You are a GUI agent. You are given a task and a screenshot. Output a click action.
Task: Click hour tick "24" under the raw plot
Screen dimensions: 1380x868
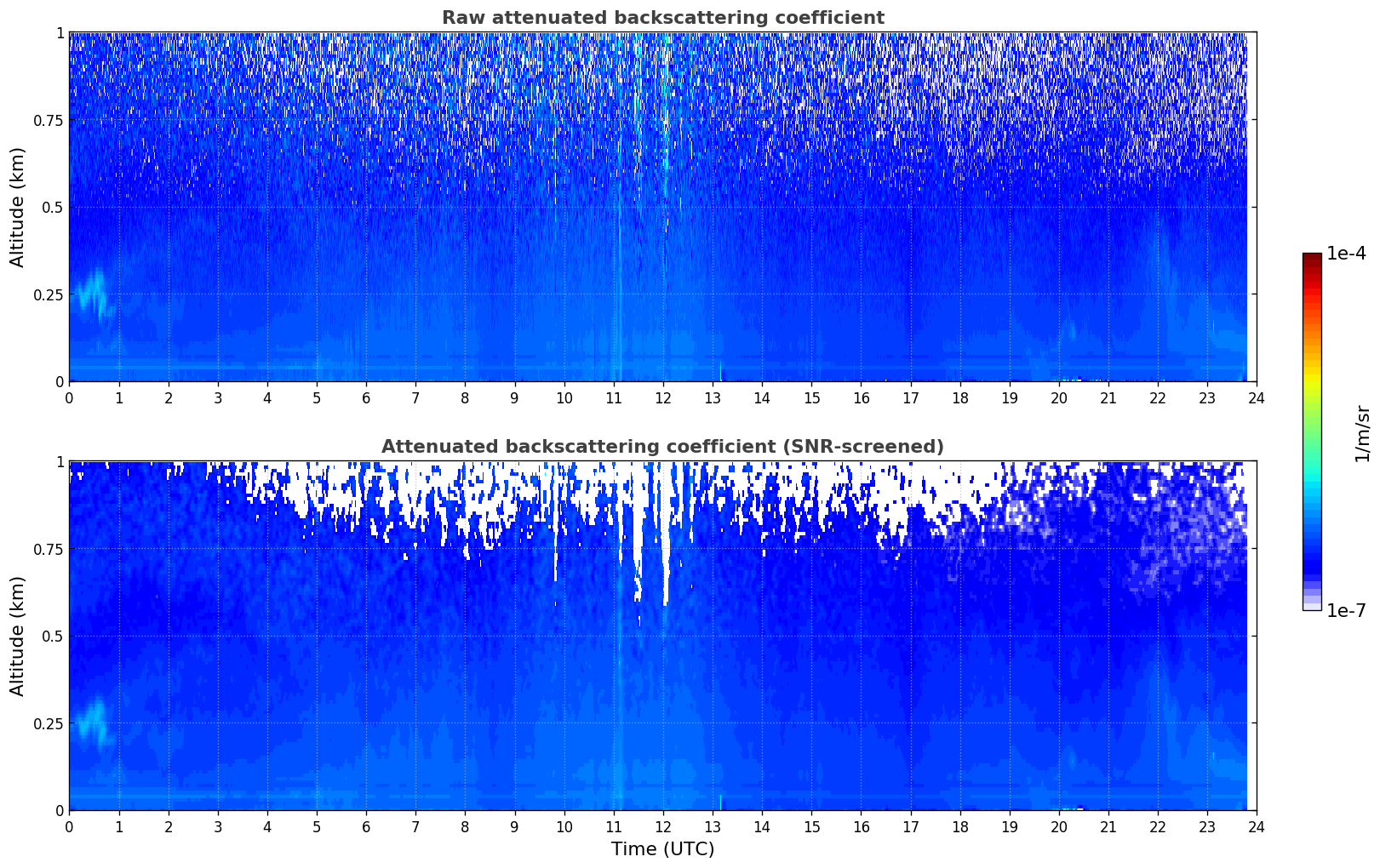click(1257, 397)
